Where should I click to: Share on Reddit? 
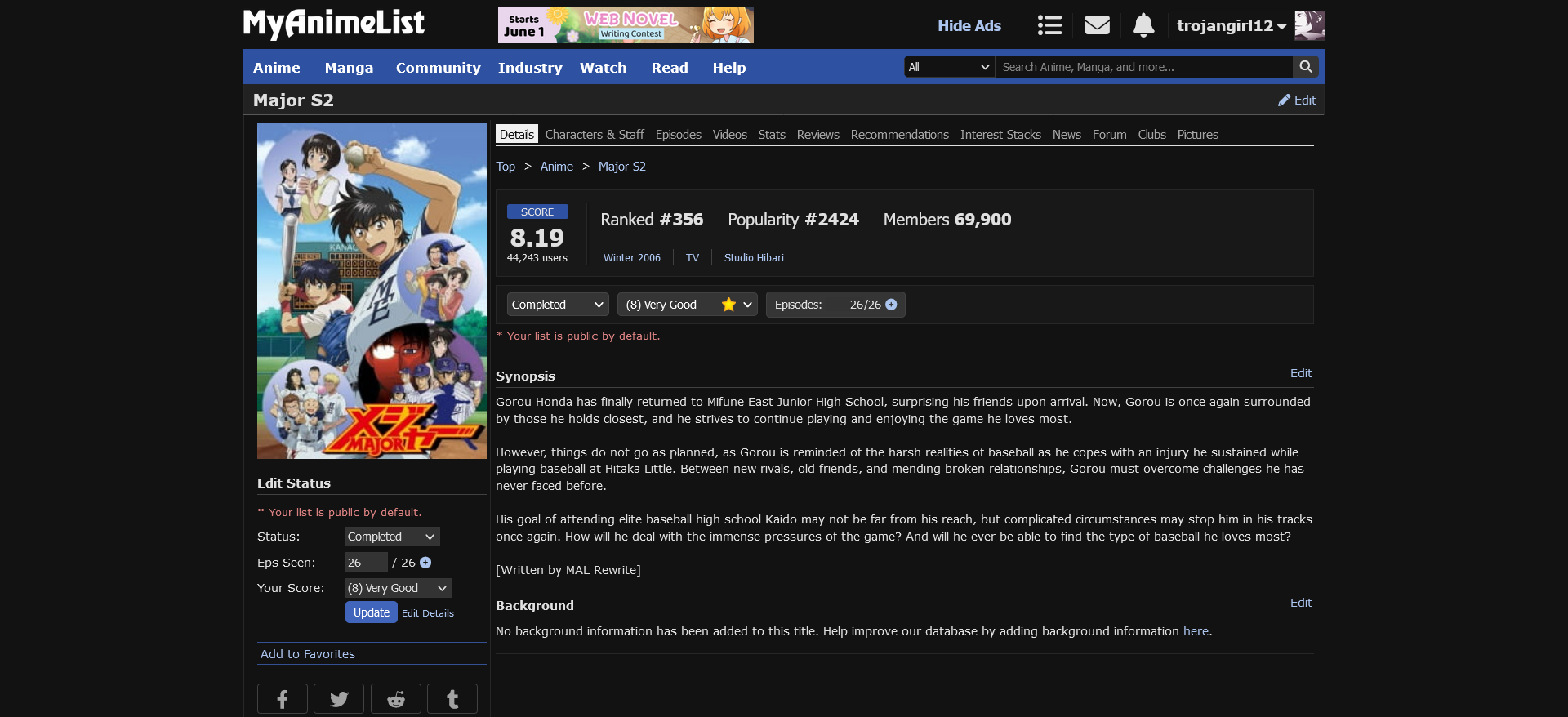pyautogui.click(x=396, y=699)
